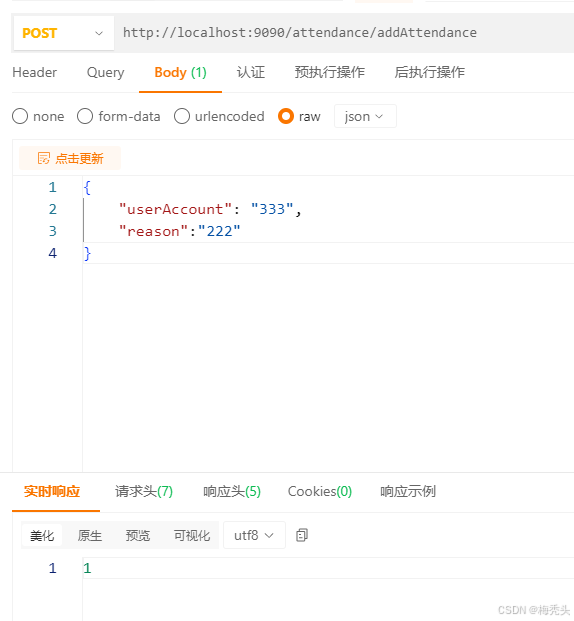Open the utf8 encoding dropdown
This screenshot has width=574, height=621.
point(254,535)
